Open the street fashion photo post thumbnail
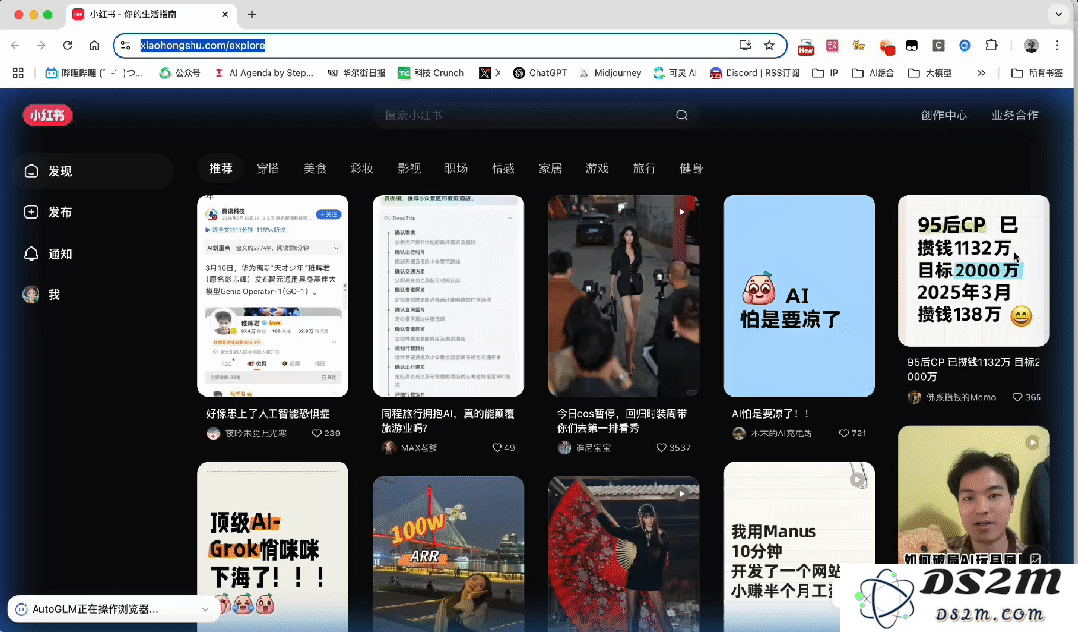This screenshot has height=632, width=1078. (624, 296)
